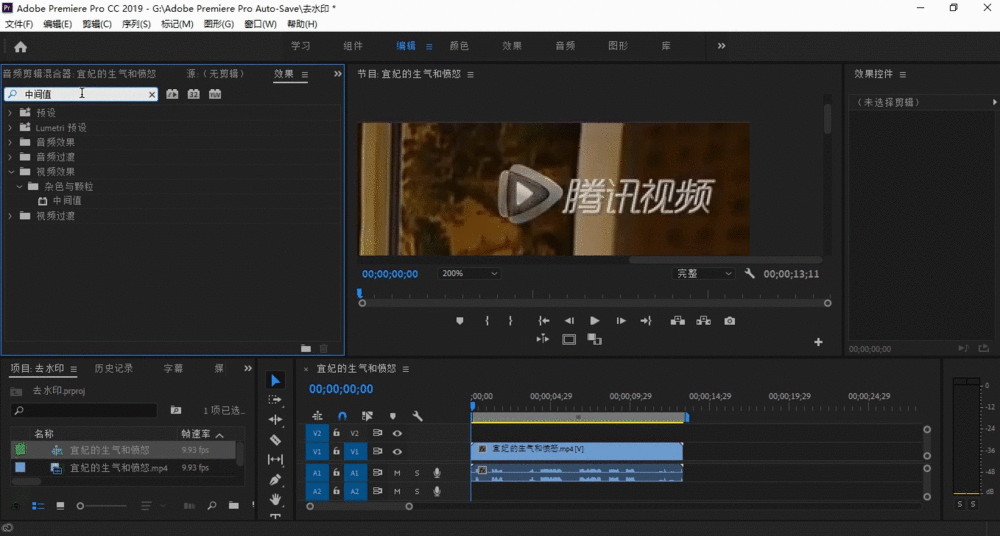Click the 名称 column header
1000x536 pixels.
44,434
